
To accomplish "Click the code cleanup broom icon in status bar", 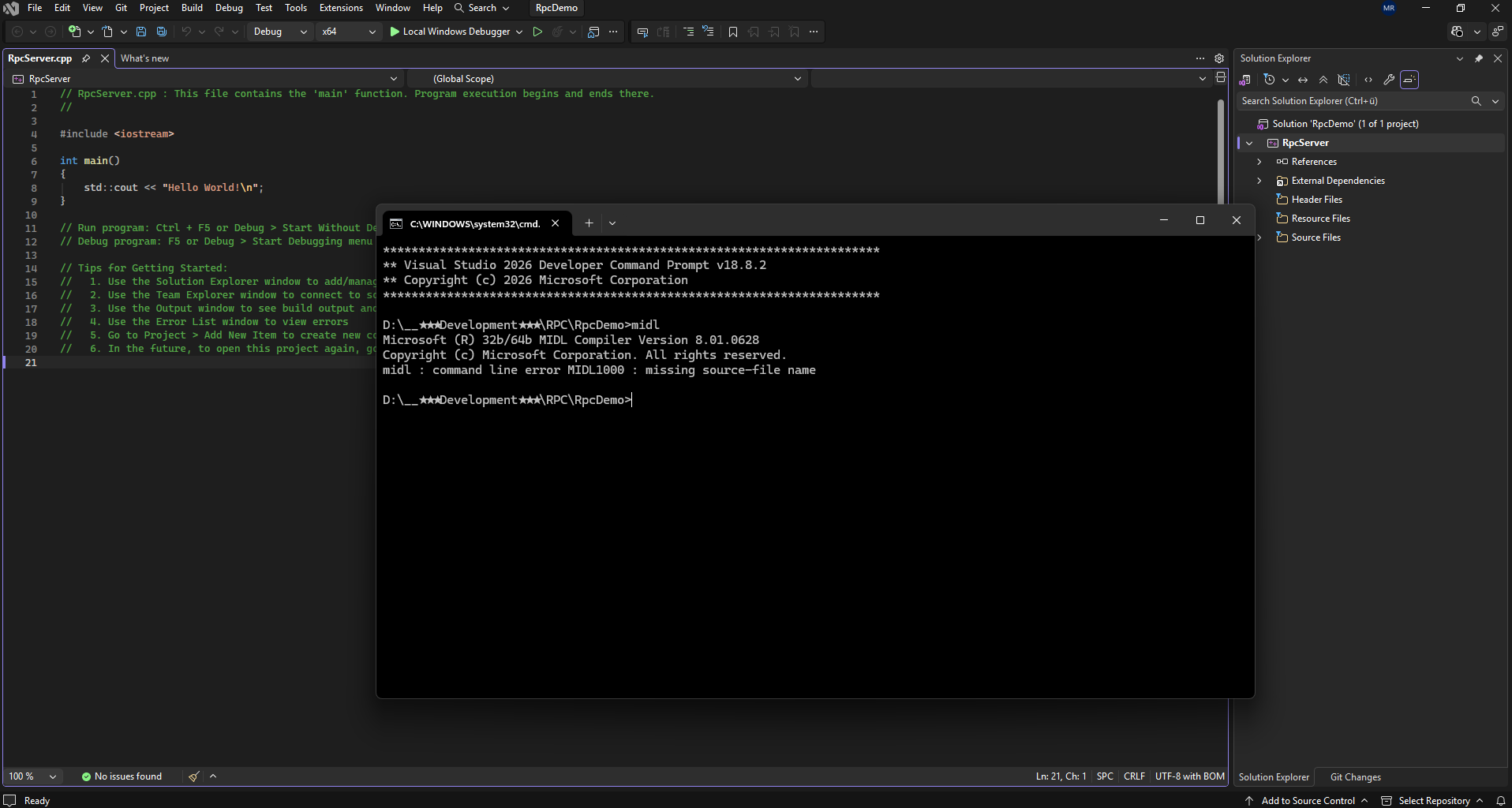I will pyautogui.click(x=193, y=776).
